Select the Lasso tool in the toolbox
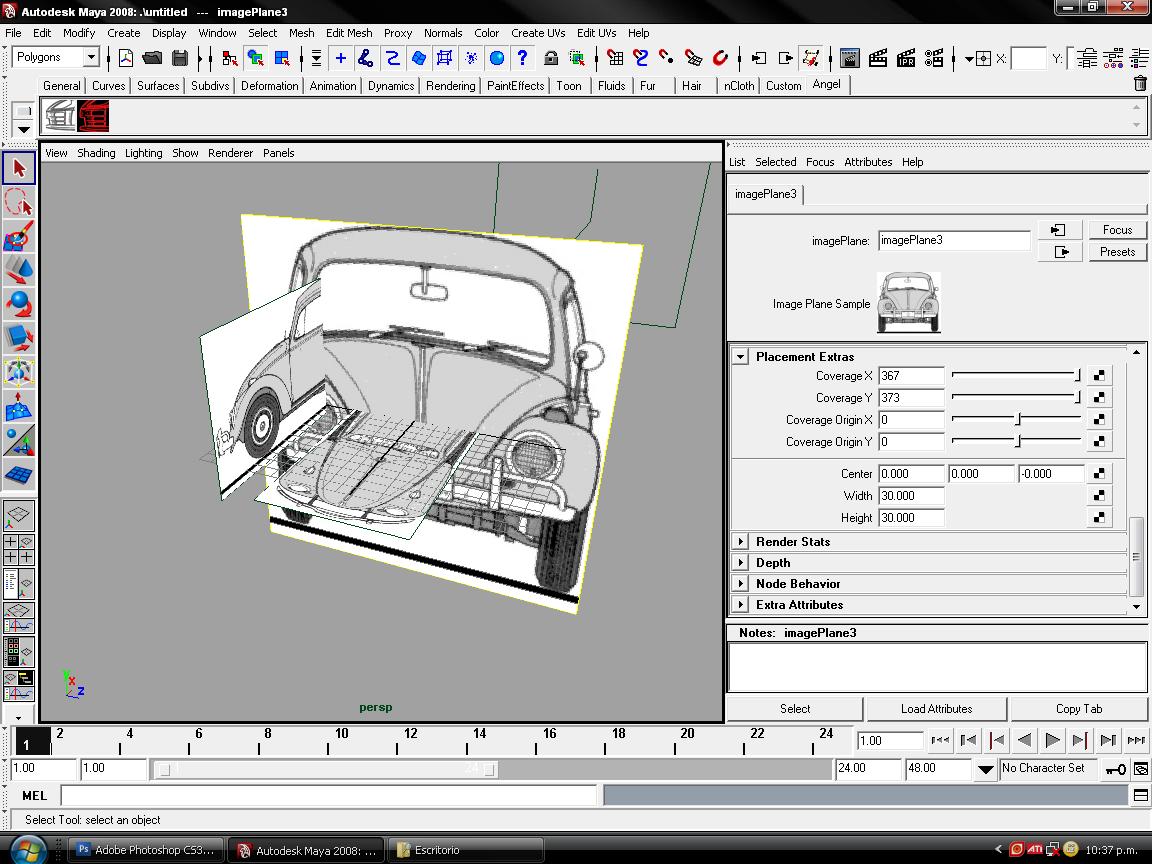The image size is (1152, 864). (19, 203)
